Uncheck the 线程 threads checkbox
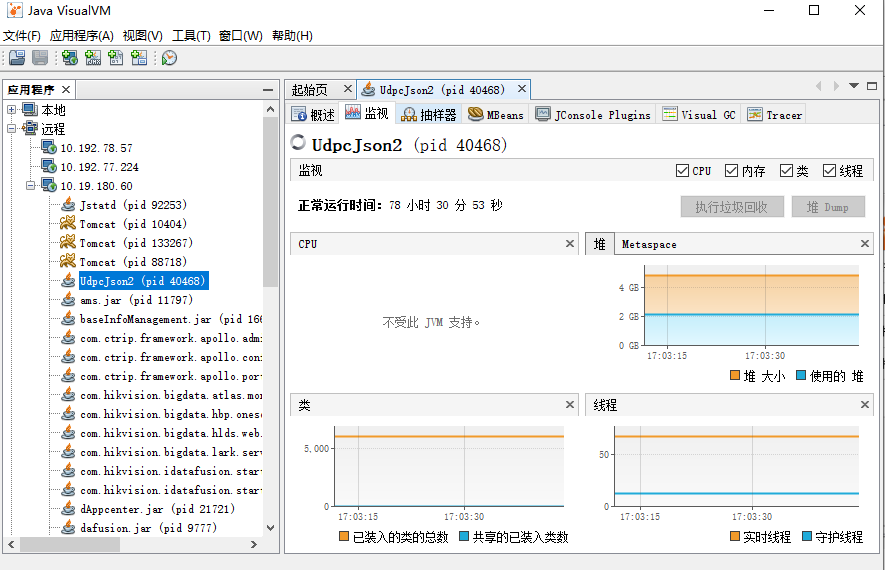The height and width of the screenshot is (570, 885). (829, 170)
